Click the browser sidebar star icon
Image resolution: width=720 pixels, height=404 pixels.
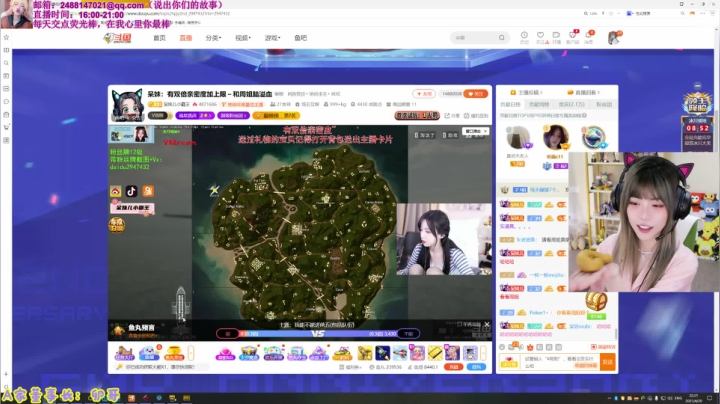pyautogui.click(x=6, y=37)
